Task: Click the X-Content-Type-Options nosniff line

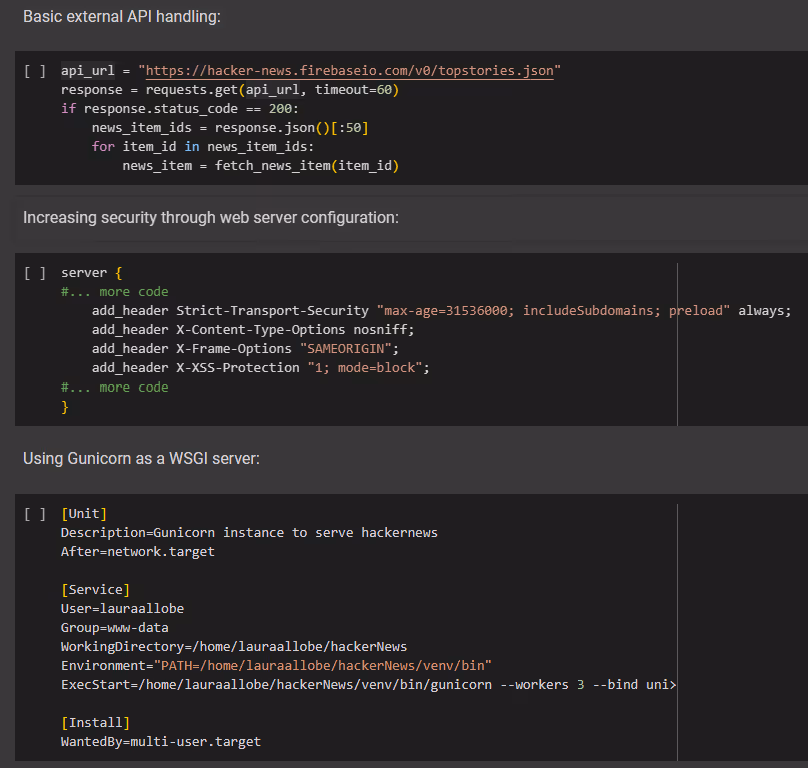Action: point(252,330)
